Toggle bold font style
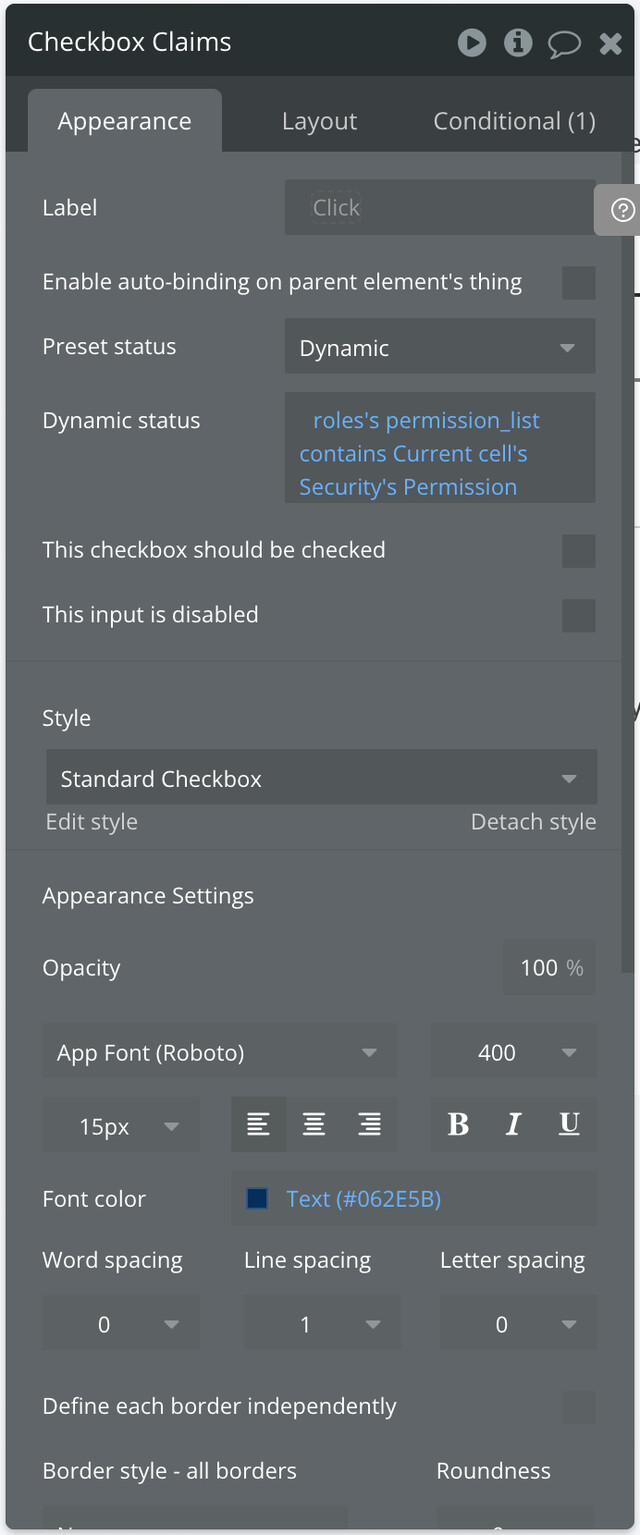This screenshot has height=1535, width=640. (x=458, y=1125)
